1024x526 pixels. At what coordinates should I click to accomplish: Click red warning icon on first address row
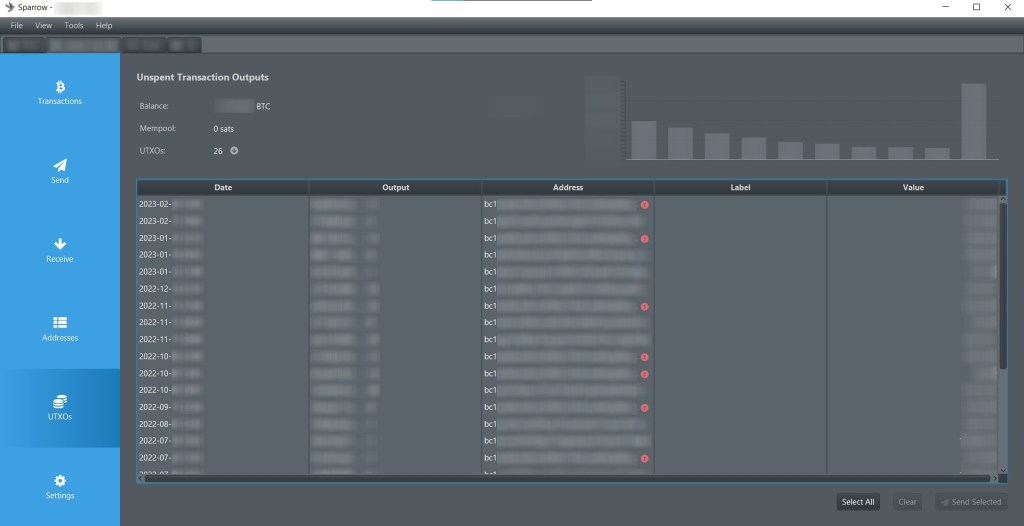(645, 205)
